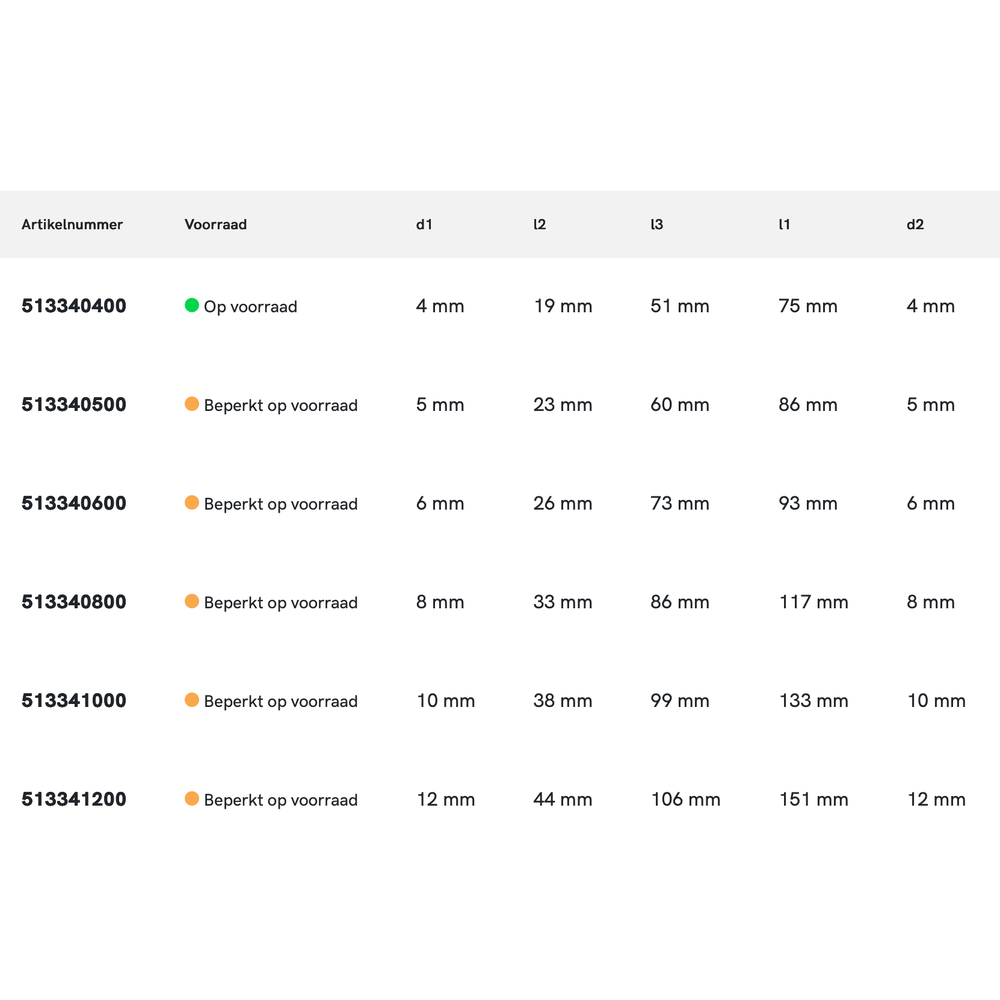
Task: Click the Voorraad column header
Action: (x=215, y=225)
